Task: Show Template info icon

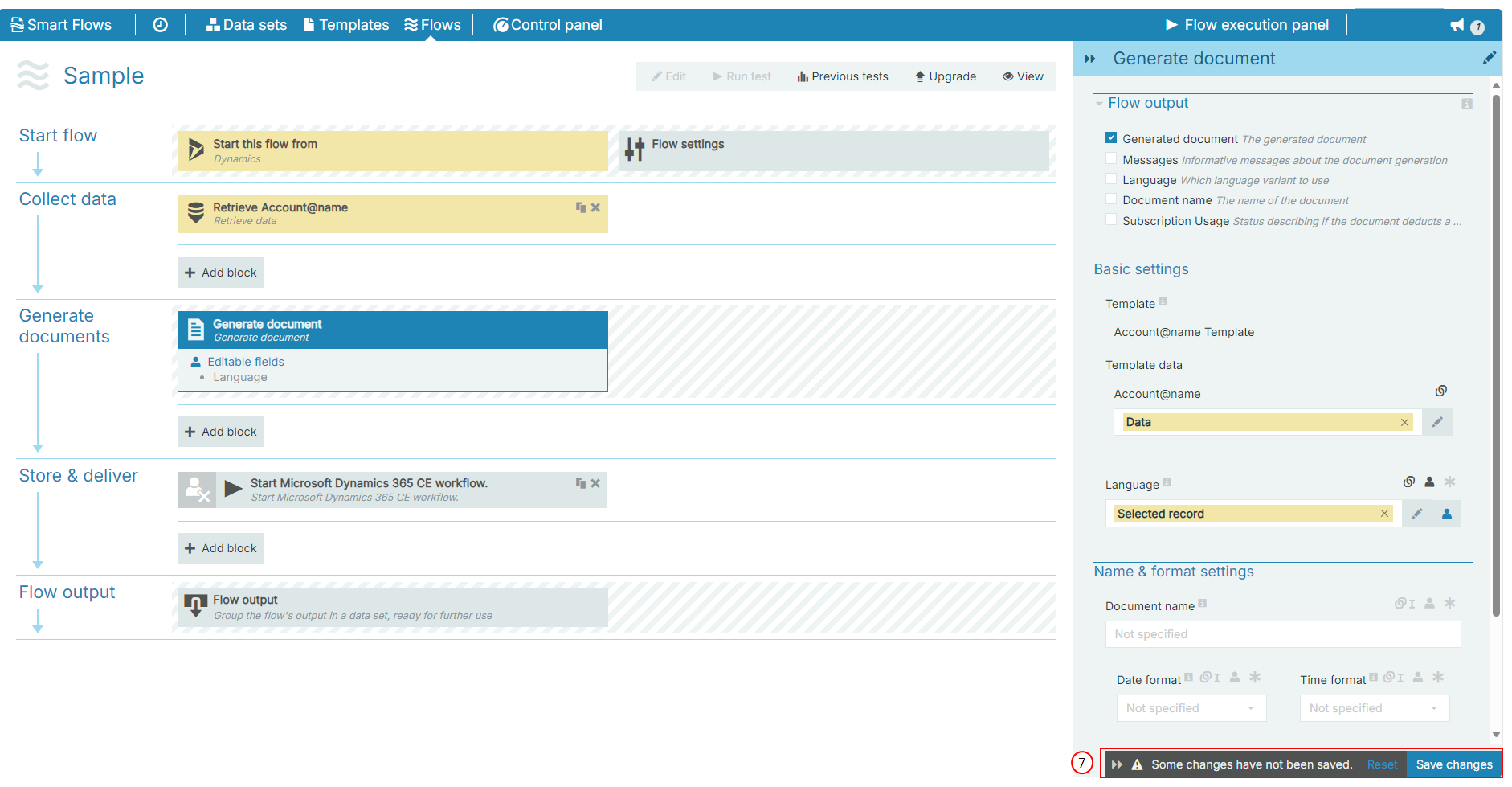Action: point(1163,301)
